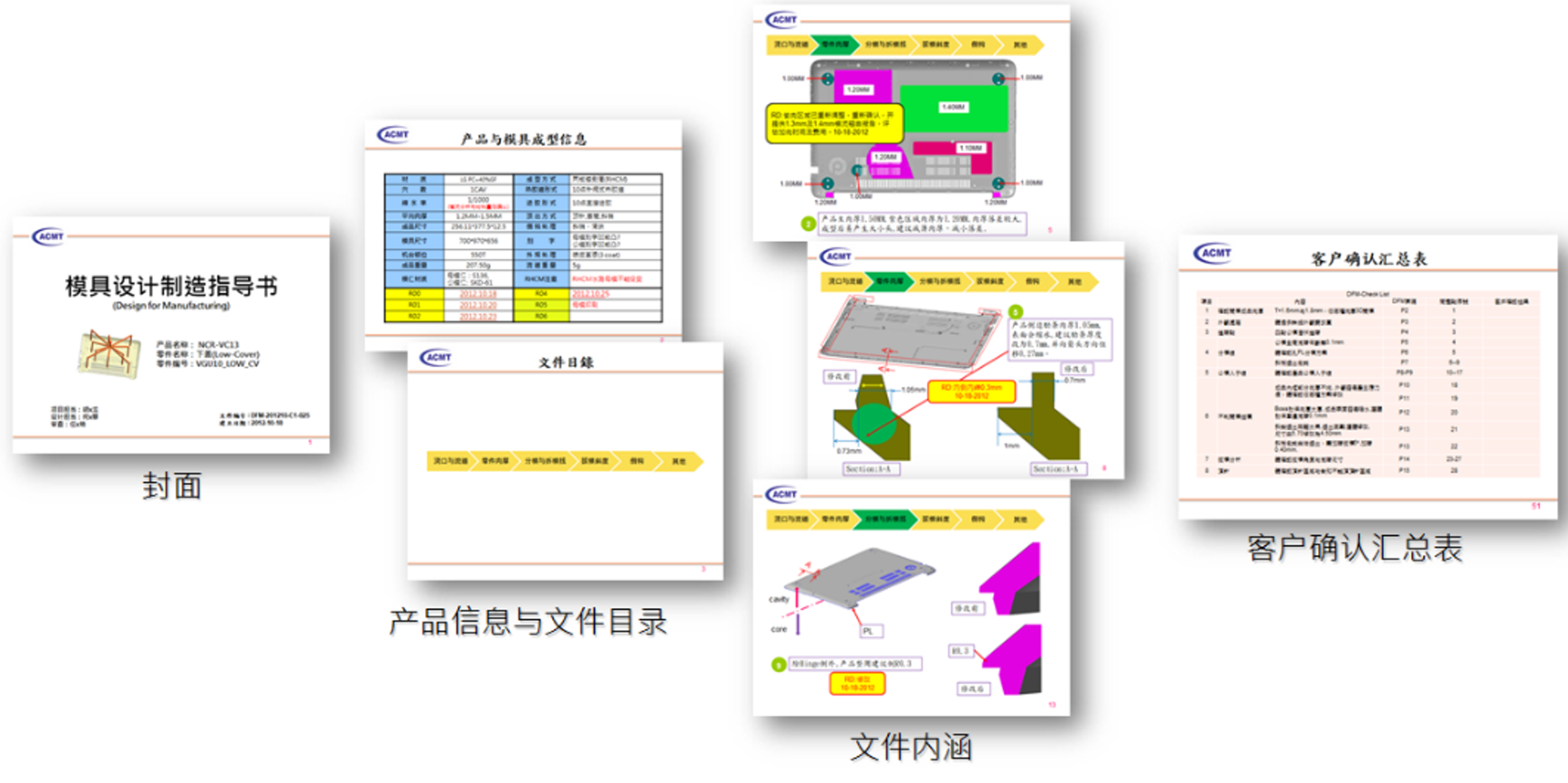Image resolution: width=1568 pixels, height=783 pixels.
Task: Select green 分模与拆模线 tab on parting line slide
Action: click(x=886, y=520)
